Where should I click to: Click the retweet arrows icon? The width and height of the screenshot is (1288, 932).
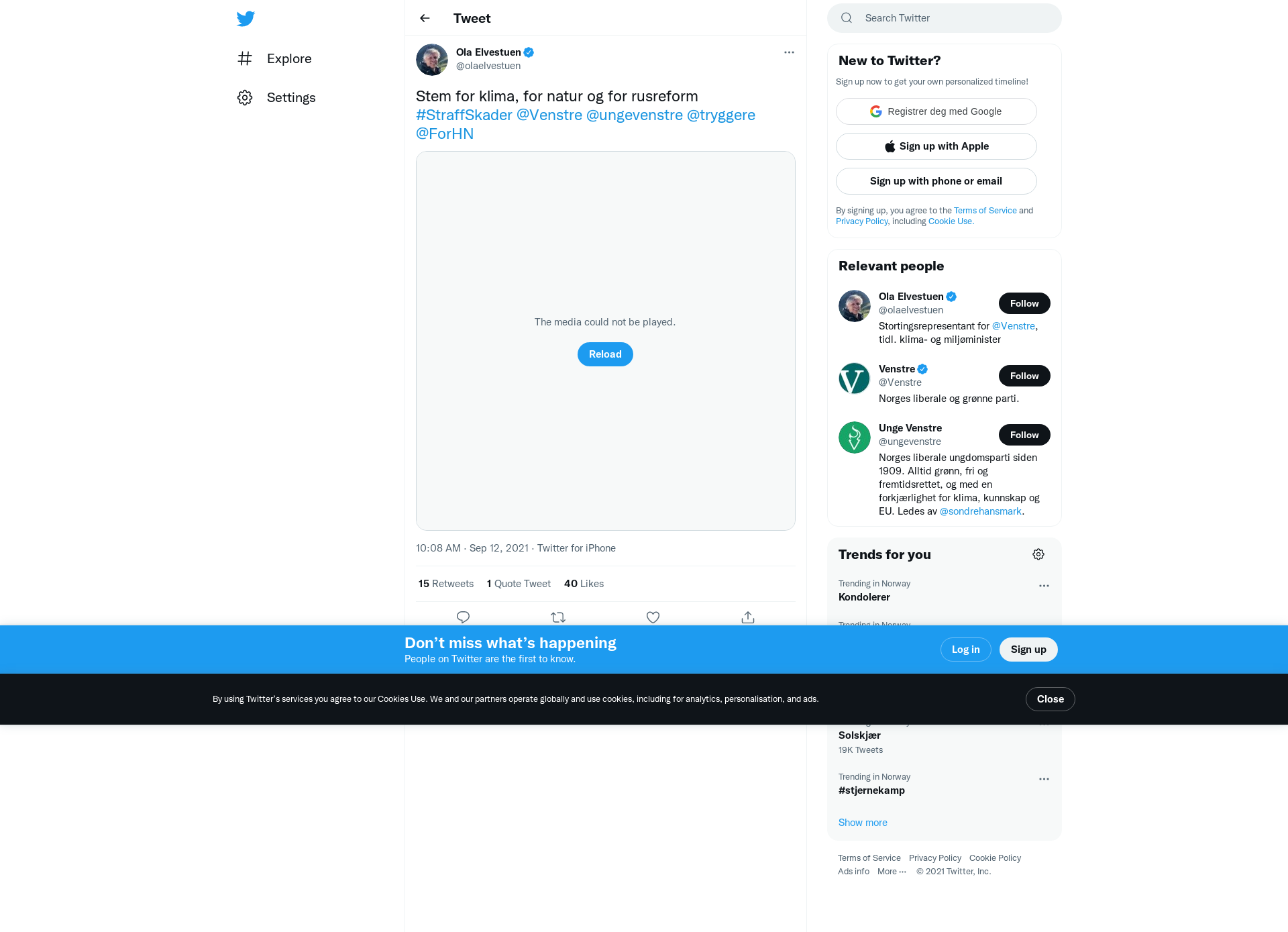point(558,617)
